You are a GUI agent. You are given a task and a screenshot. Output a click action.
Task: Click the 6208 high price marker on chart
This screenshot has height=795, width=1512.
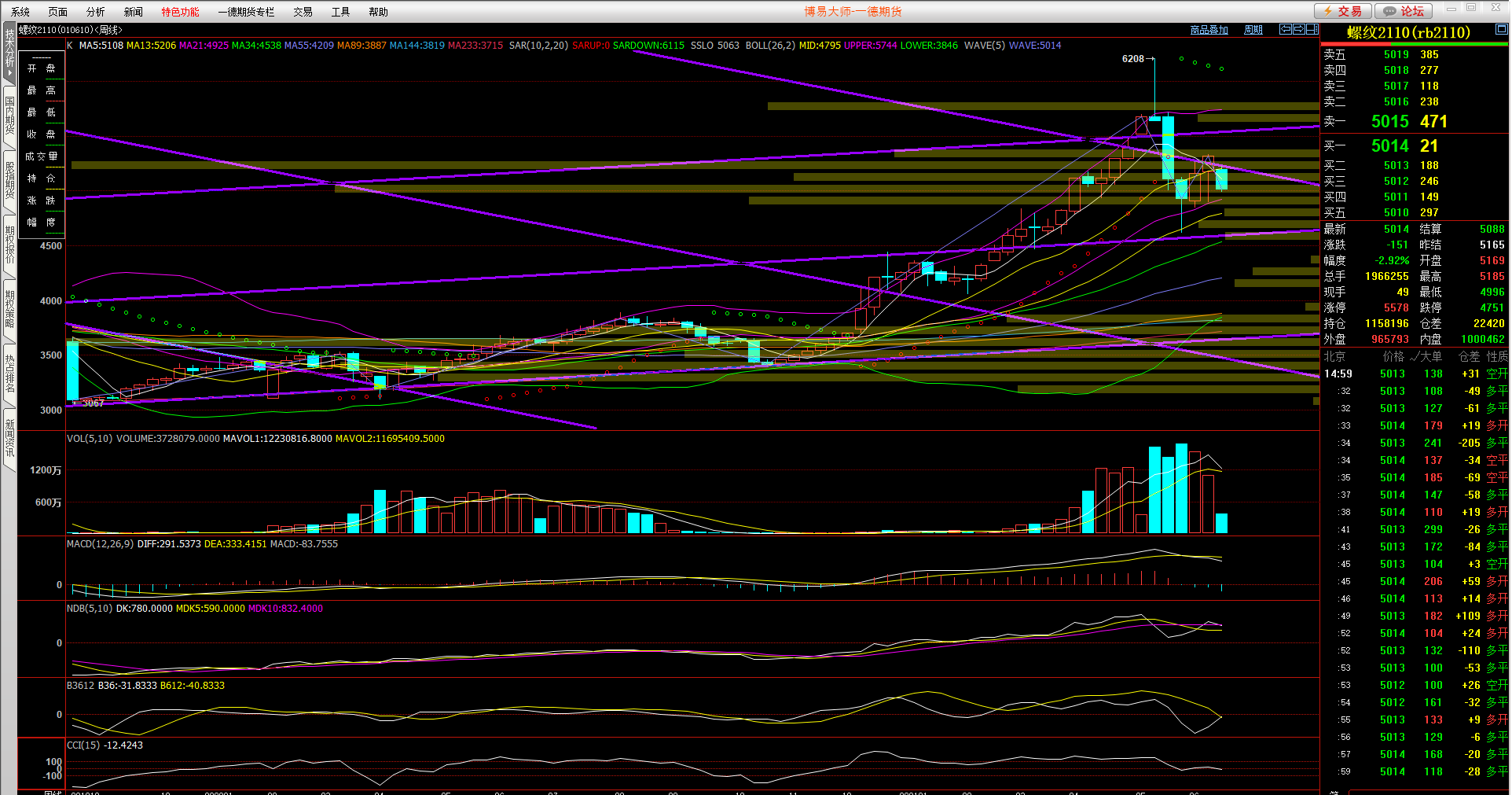click(x=1132, y=59)
